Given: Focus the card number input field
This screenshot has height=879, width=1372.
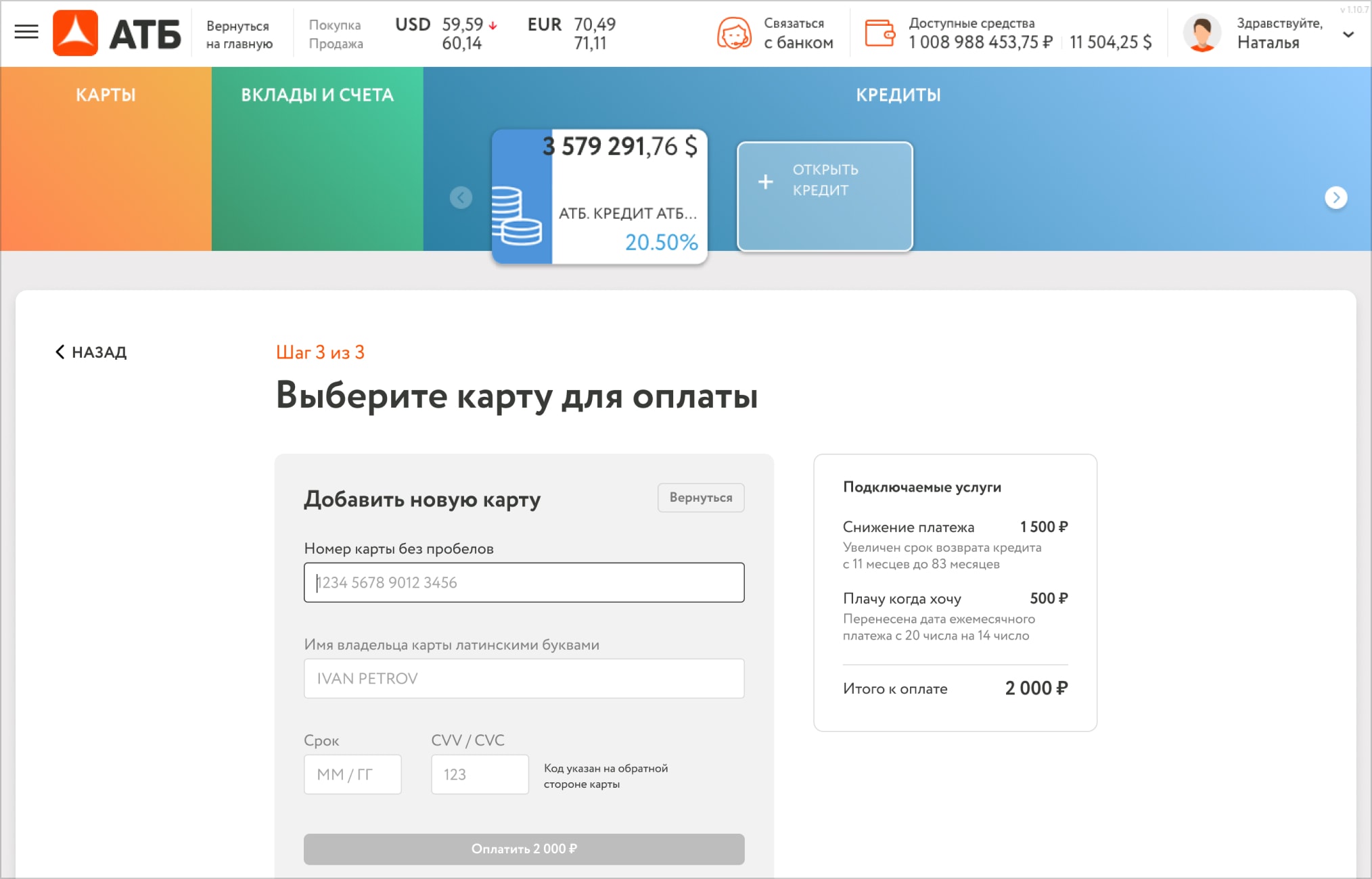Looking at the screenshot, I should (x=524, y=582).
